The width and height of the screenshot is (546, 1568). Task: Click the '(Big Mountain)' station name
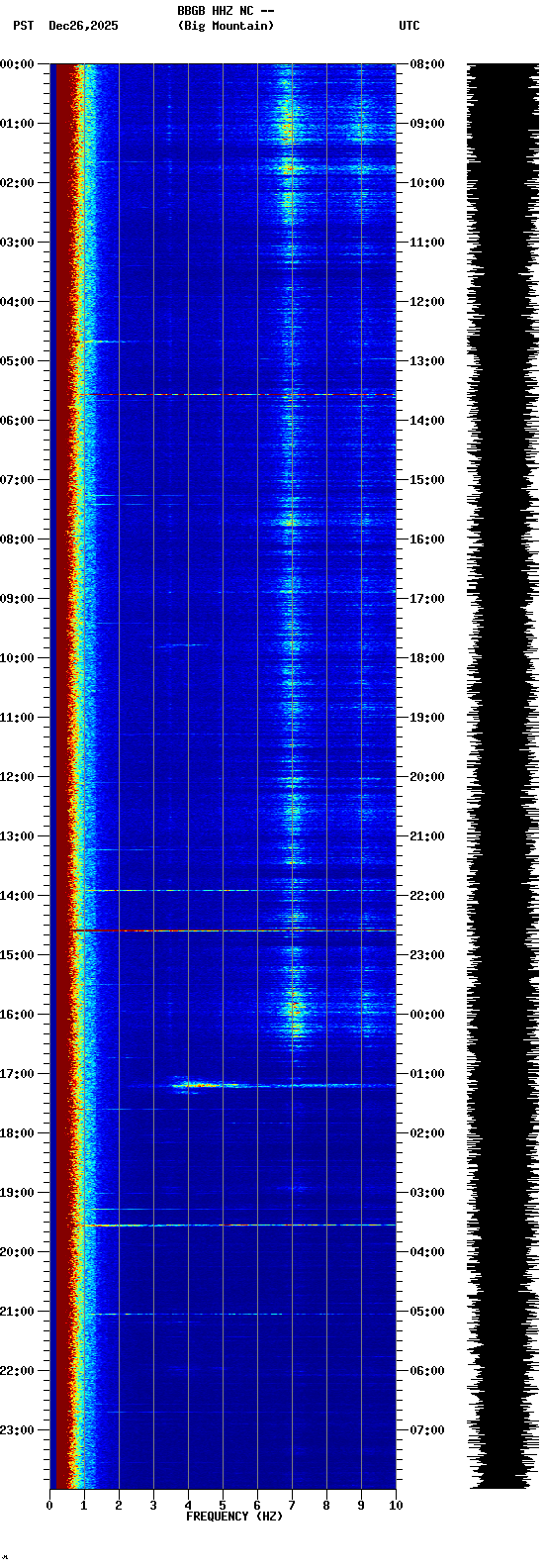(226, 26)
